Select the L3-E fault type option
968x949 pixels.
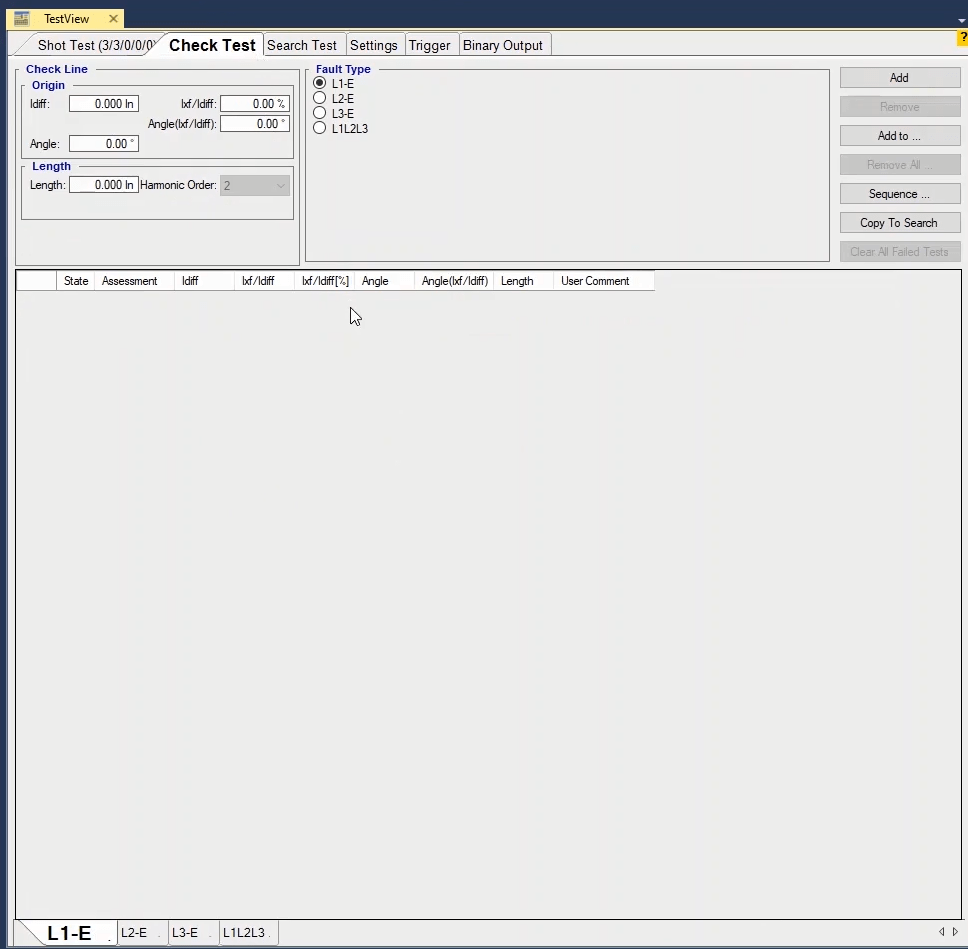320,113
